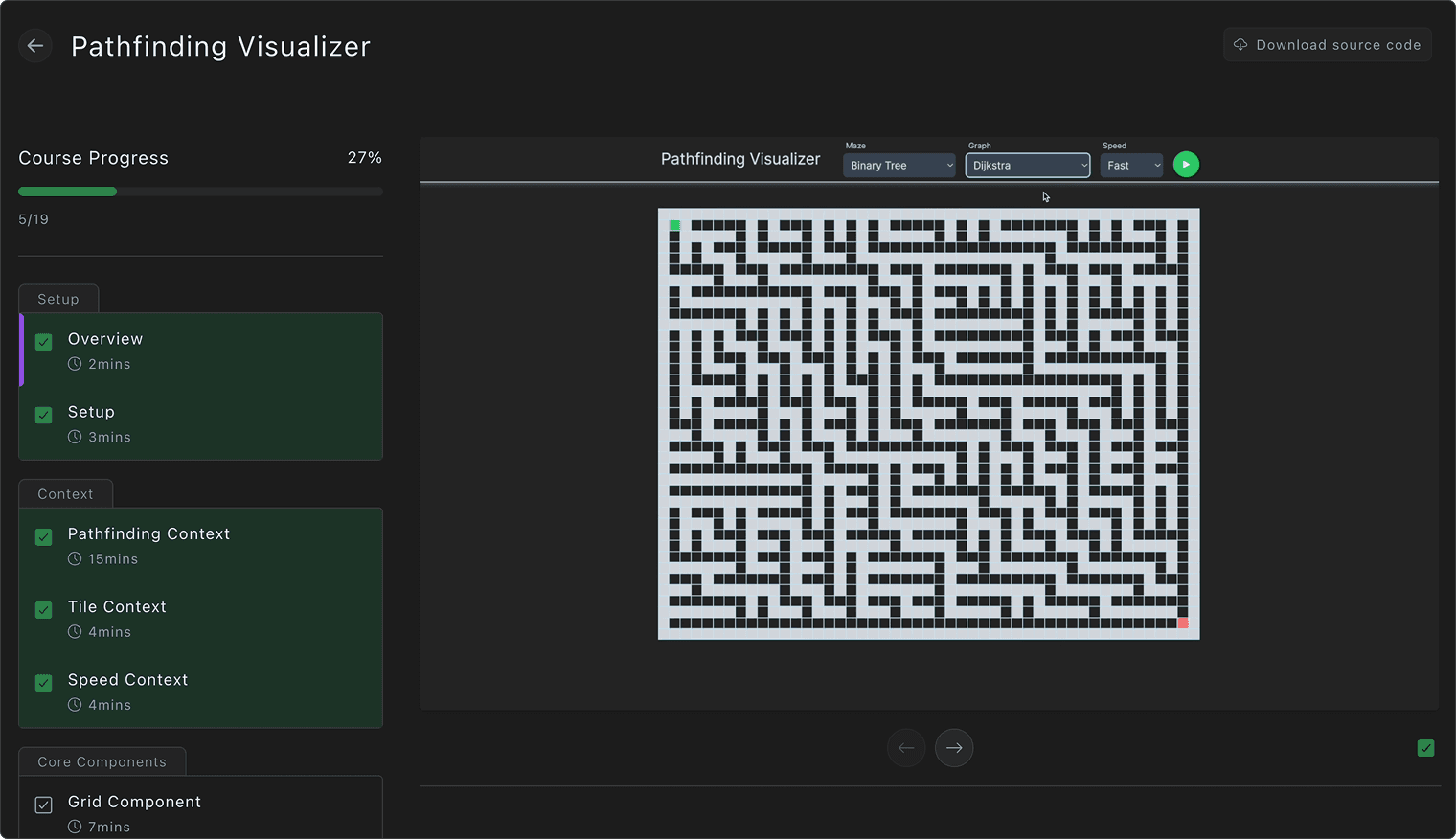Toggle lesson complete checkbox below visualizer

point(1425,748)
